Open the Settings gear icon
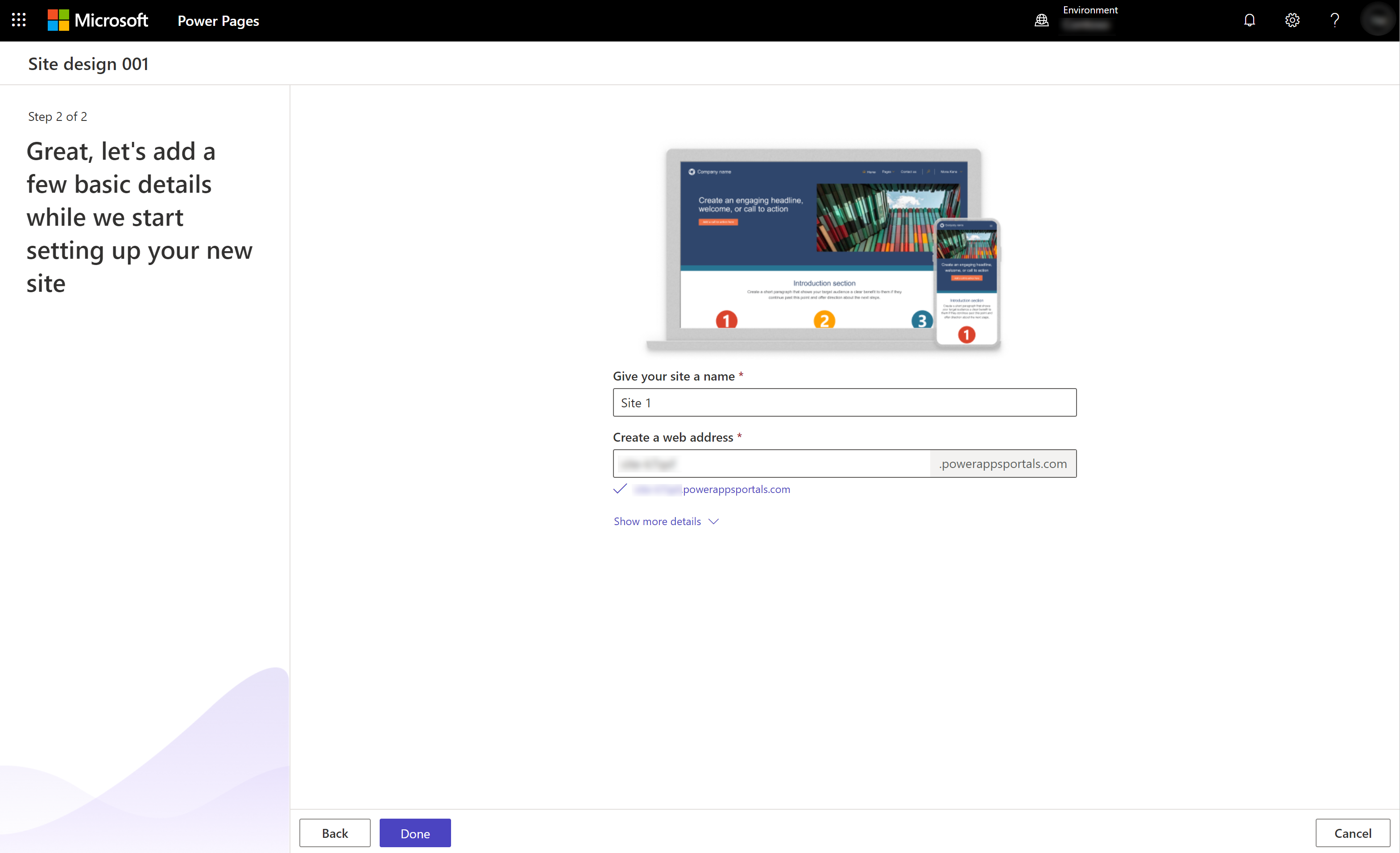This screenshot has width=1400, height=853. click(1293, 20)
